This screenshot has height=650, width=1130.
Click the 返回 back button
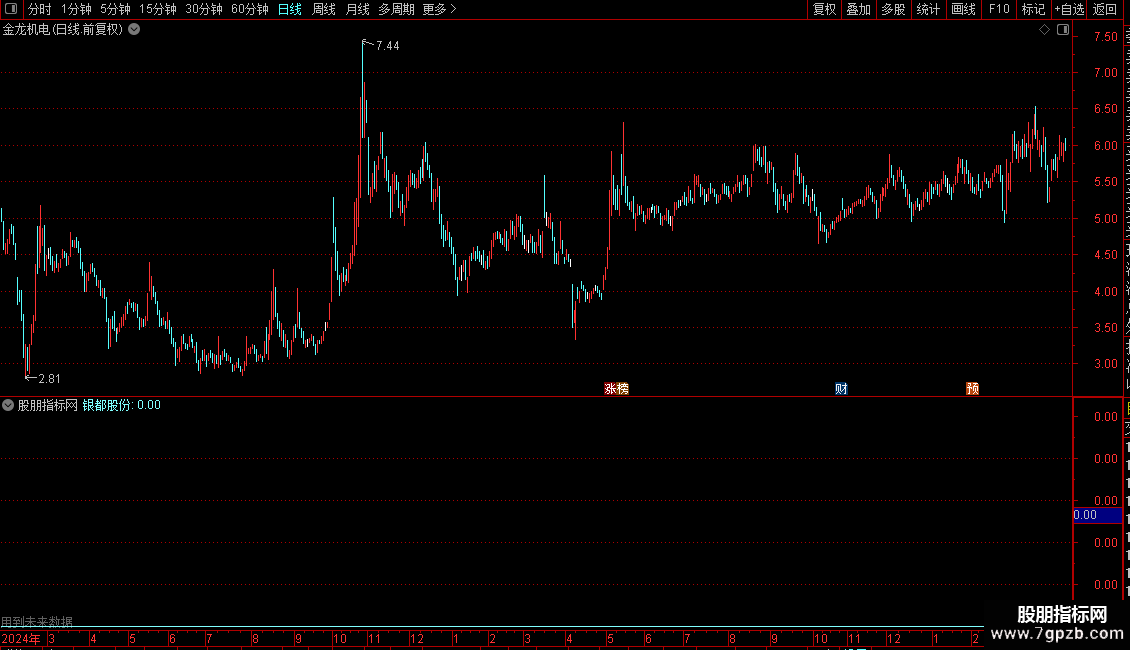pyautogui.click(x=1105, y=9)
